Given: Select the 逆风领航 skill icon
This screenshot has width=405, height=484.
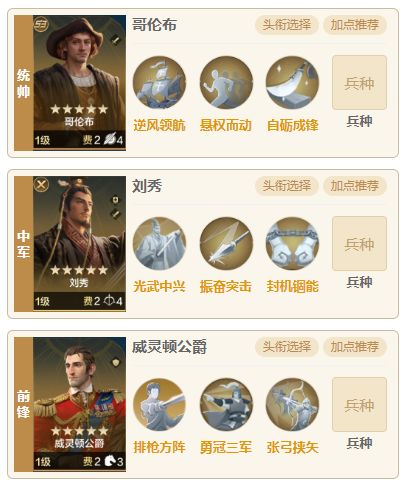Looking at the screenshot, I should 159,82.
